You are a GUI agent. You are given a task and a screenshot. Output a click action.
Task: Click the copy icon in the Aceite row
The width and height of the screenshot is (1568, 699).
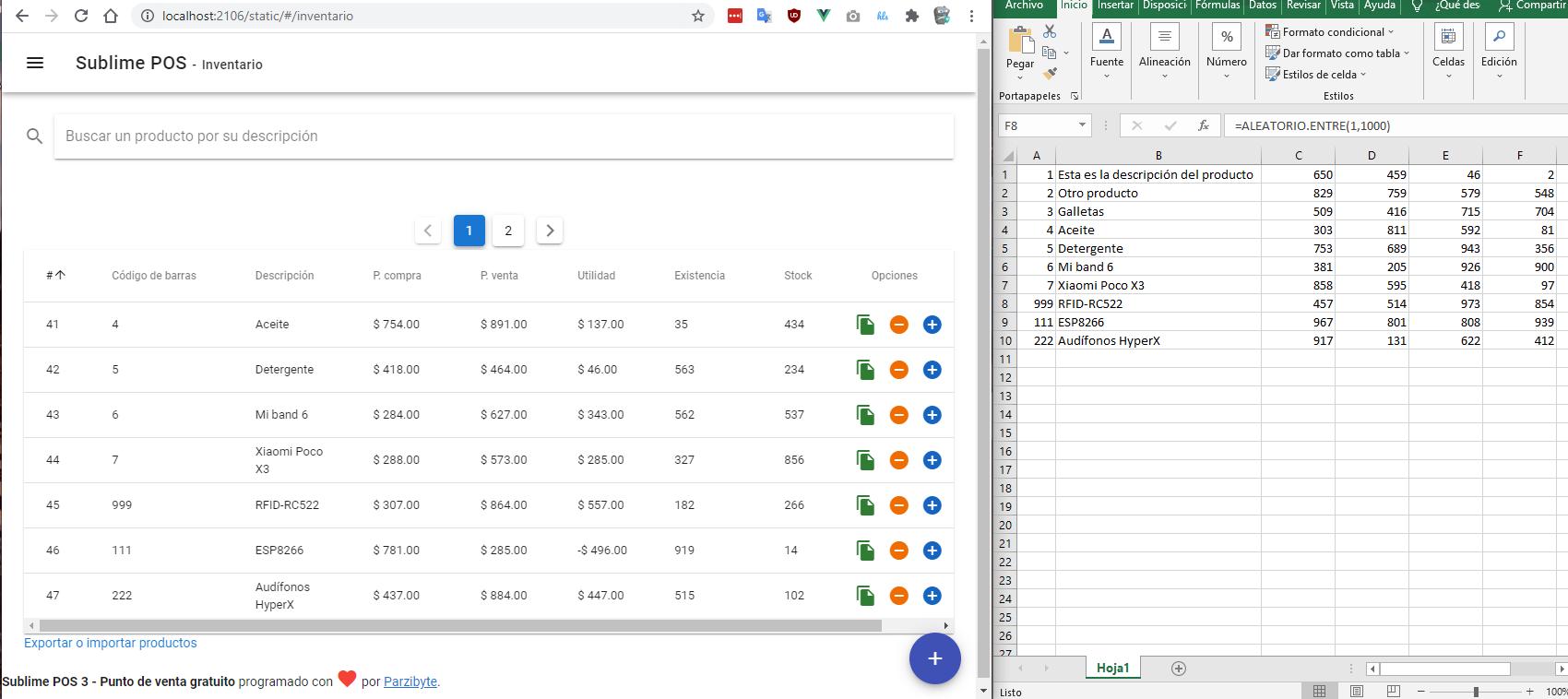click(x=865, y=325)
